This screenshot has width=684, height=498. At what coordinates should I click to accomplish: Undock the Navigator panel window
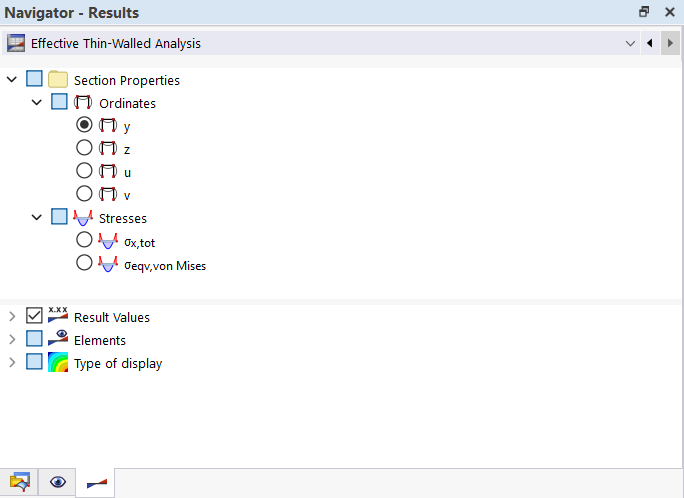(644, 12)
